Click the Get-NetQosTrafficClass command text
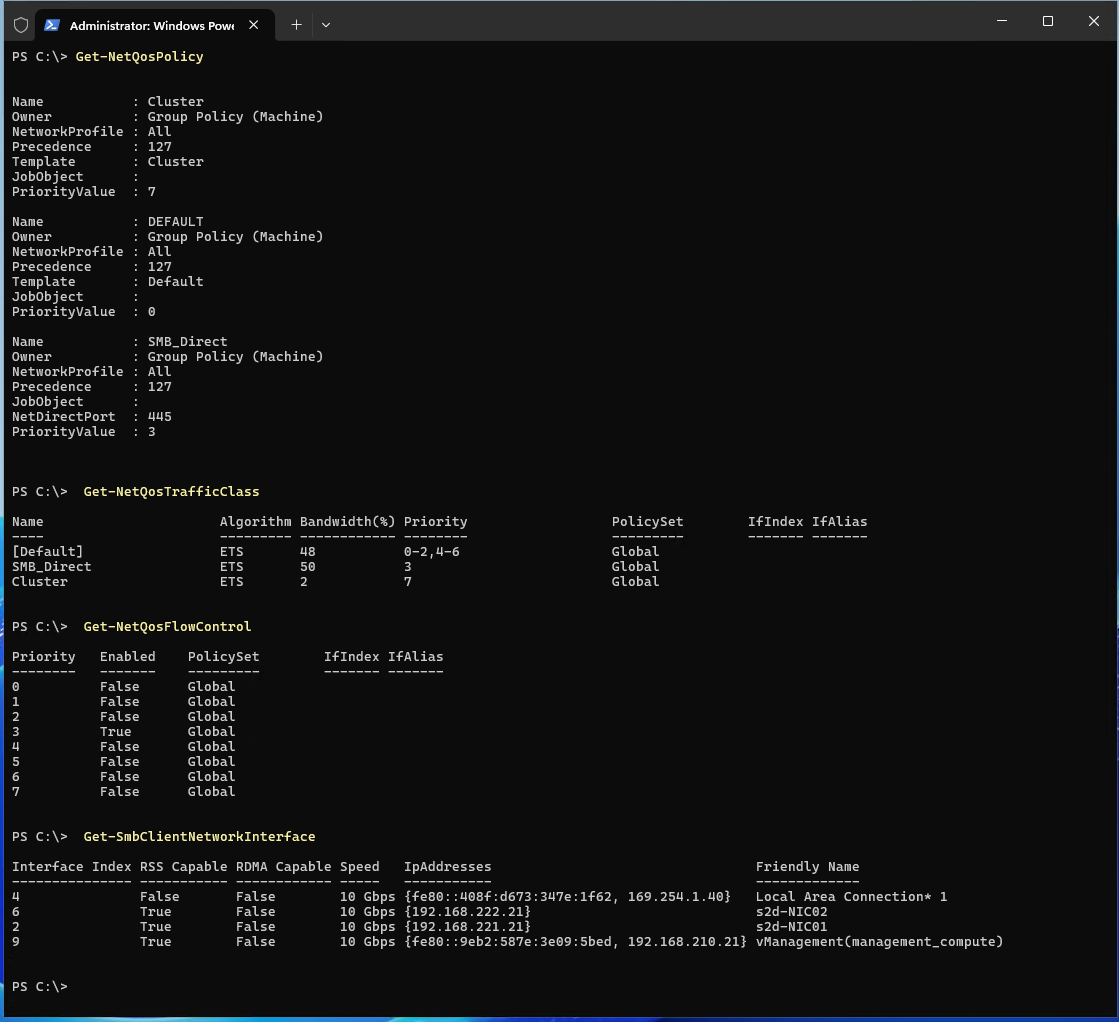 tap(171, 492)
